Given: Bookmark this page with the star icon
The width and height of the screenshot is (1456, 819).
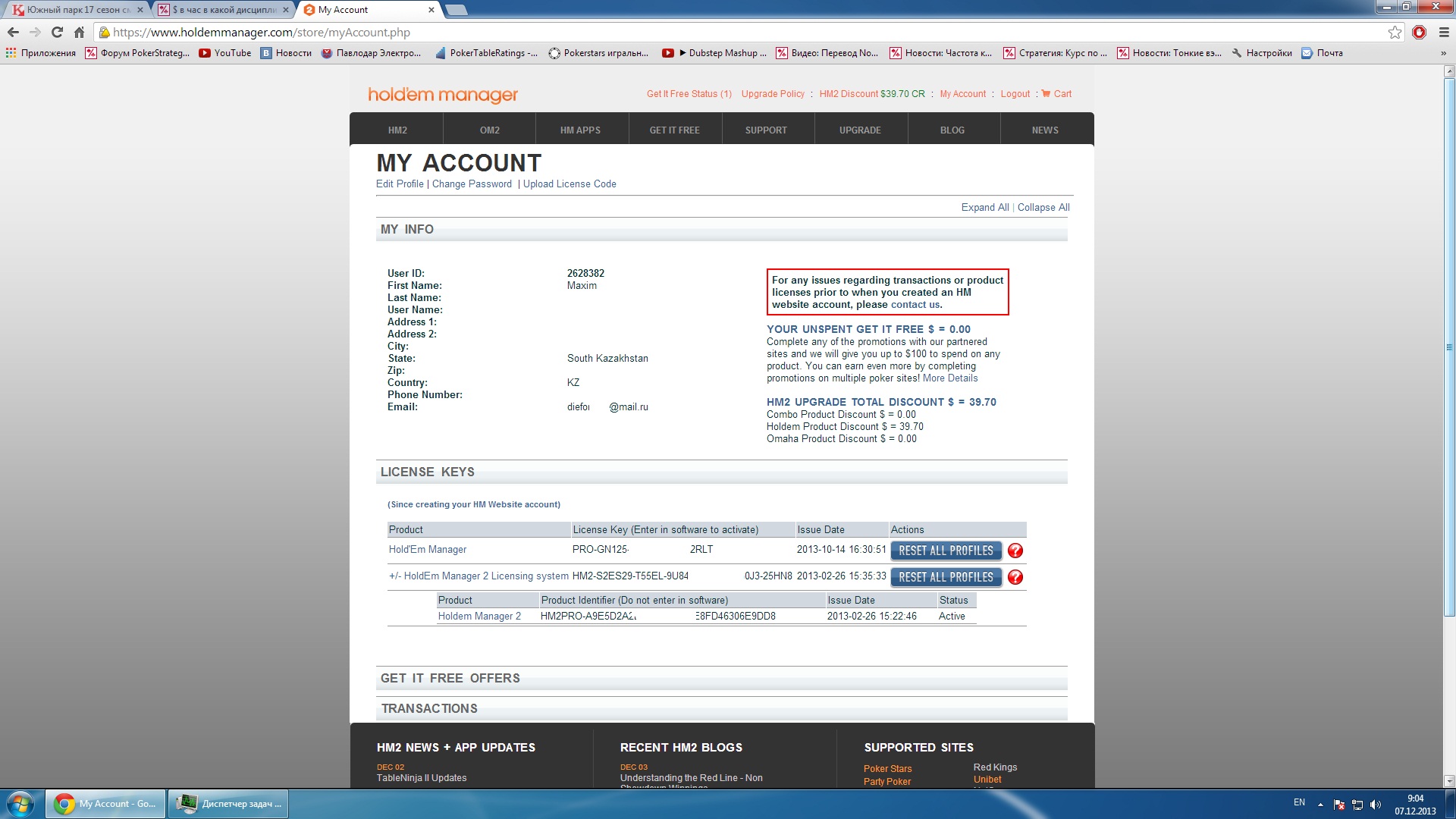Looking at the screenshot, I should pyautogui.click(x=1395, y=33).
